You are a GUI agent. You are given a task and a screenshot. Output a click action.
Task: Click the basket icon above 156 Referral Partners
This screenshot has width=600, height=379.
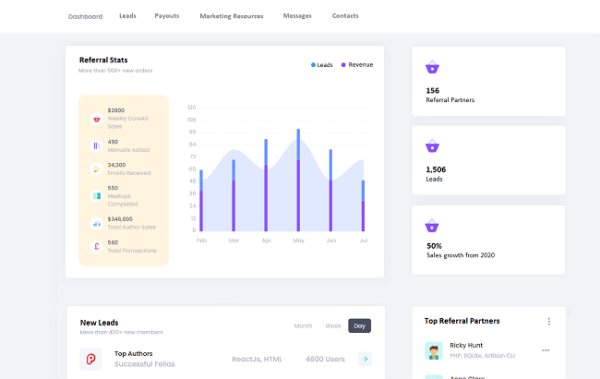point(432,67)
